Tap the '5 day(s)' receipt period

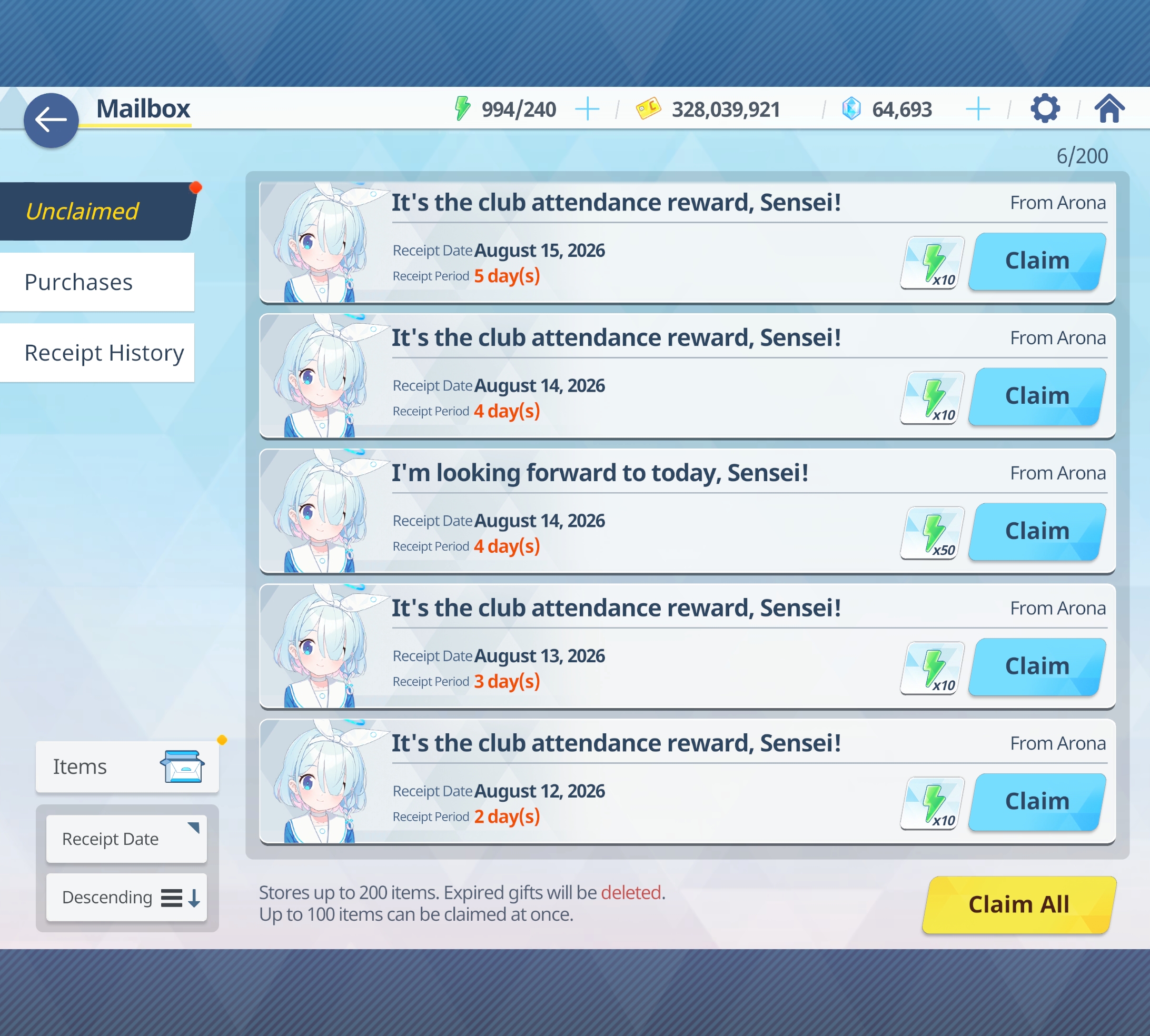click(x=507, y=276)
